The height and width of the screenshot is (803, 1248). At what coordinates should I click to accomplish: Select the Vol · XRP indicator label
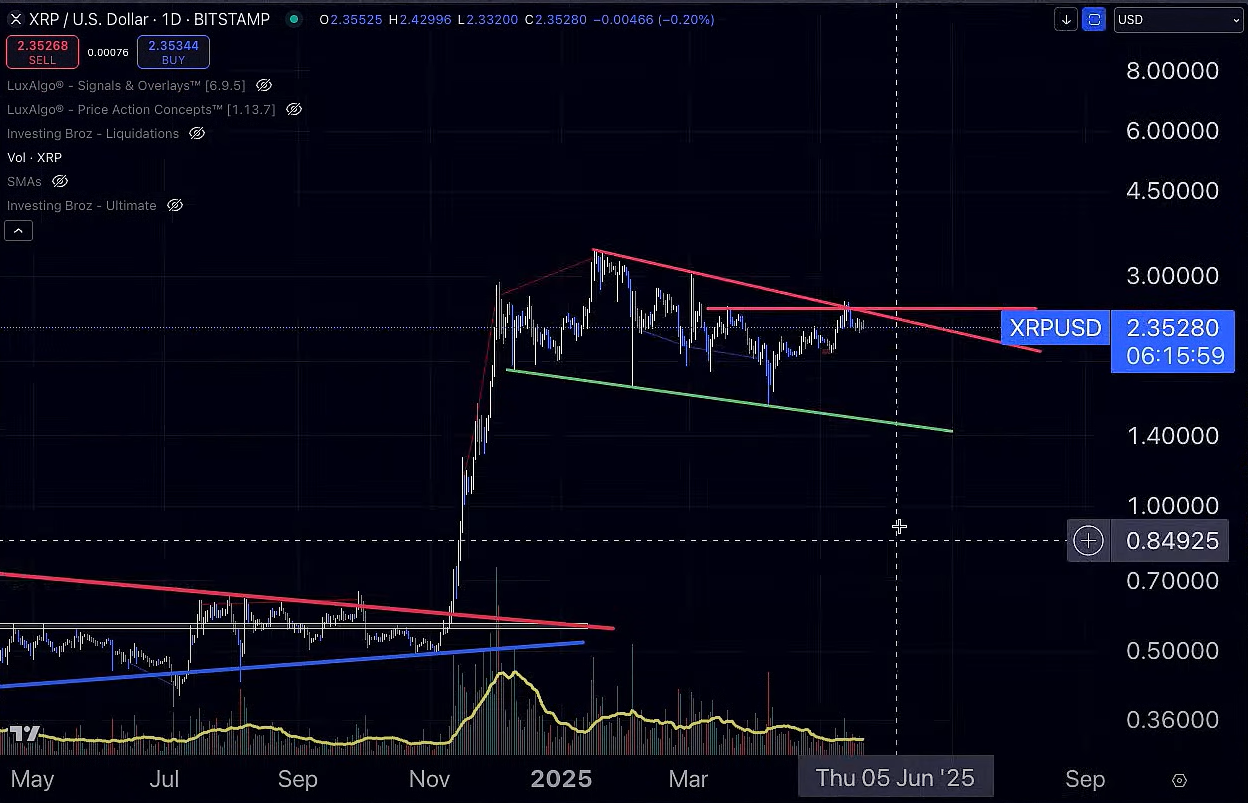(34, 158)
